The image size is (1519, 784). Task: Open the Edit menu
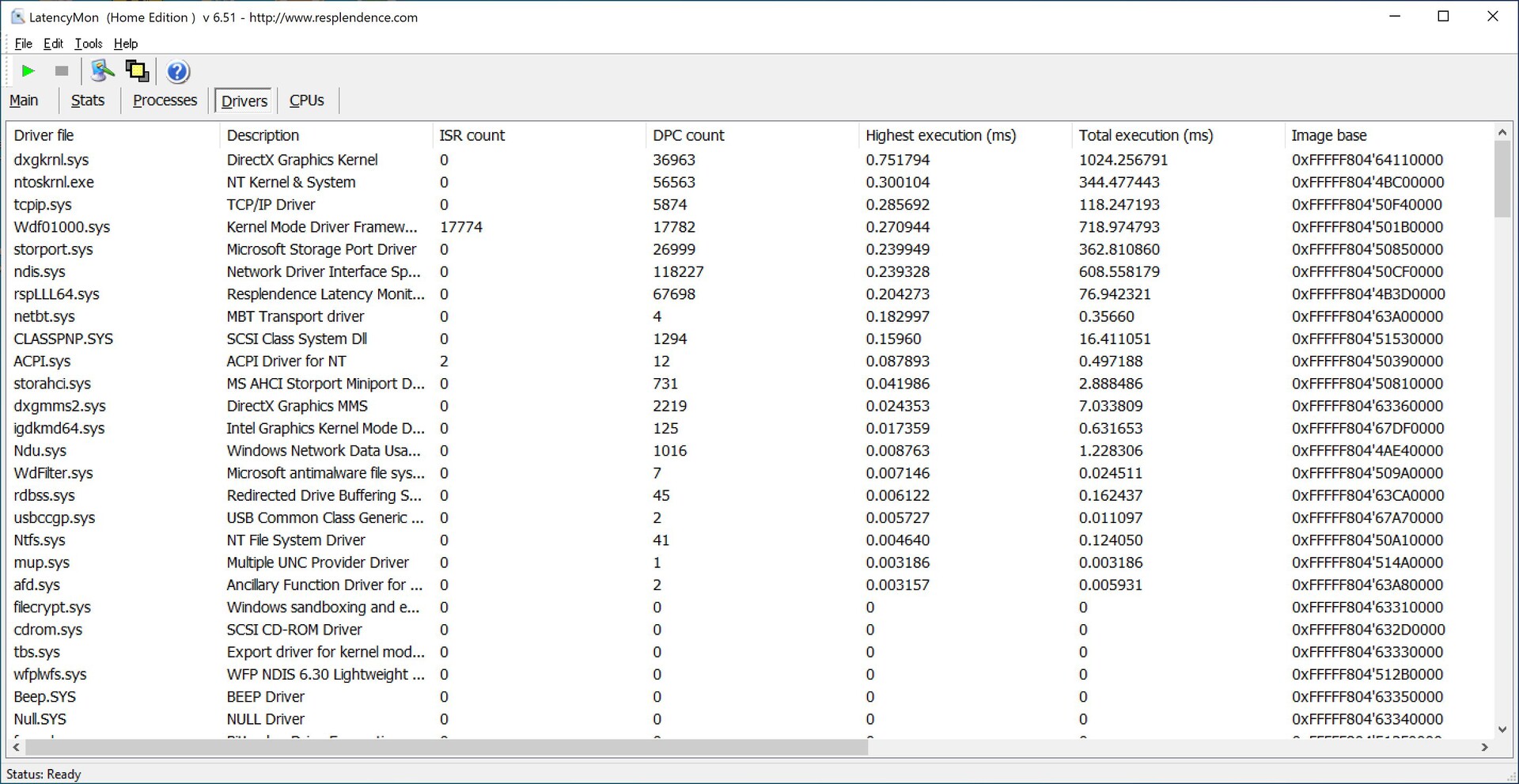tap(53, 44)
